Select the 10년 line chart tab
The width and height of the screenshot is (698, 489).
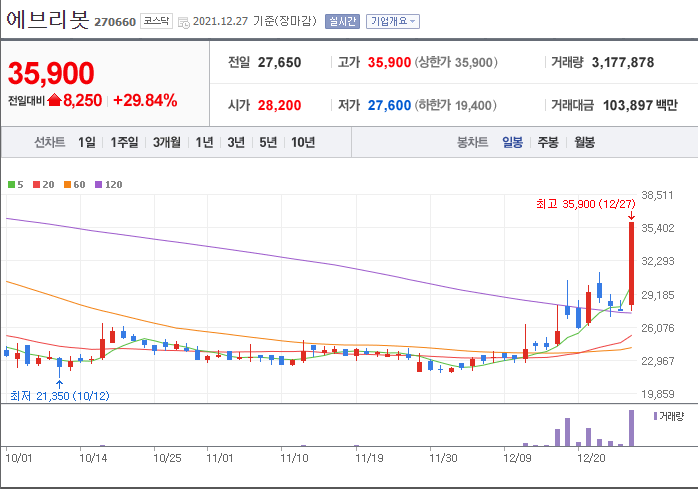pyautogui.click(x=303, y=143)
